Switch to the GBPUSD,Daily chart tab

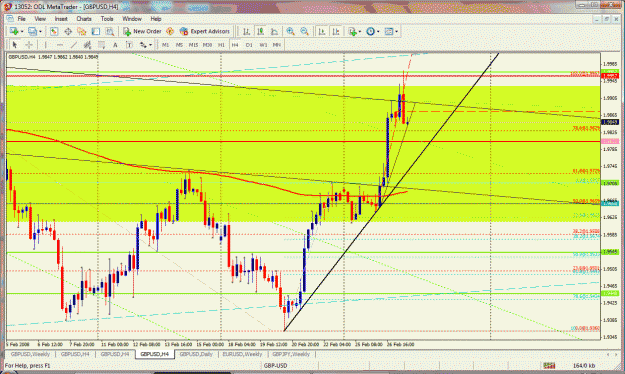[195, 354]
